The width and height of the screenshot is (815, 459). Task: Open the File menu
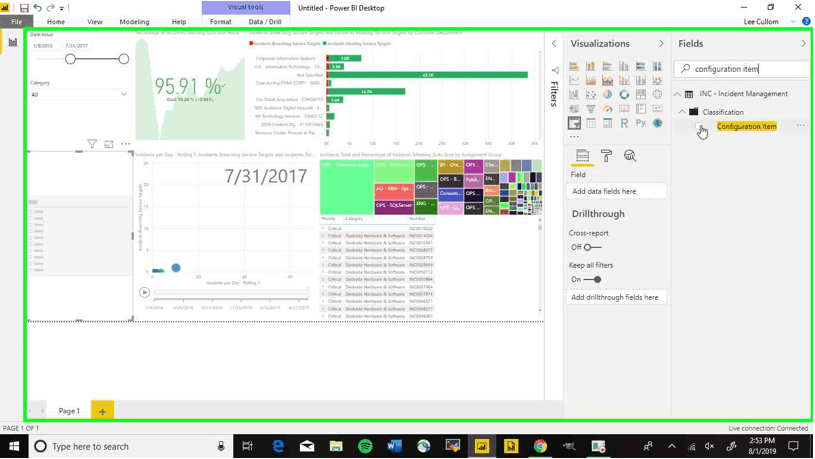click(x=17, y=22)
